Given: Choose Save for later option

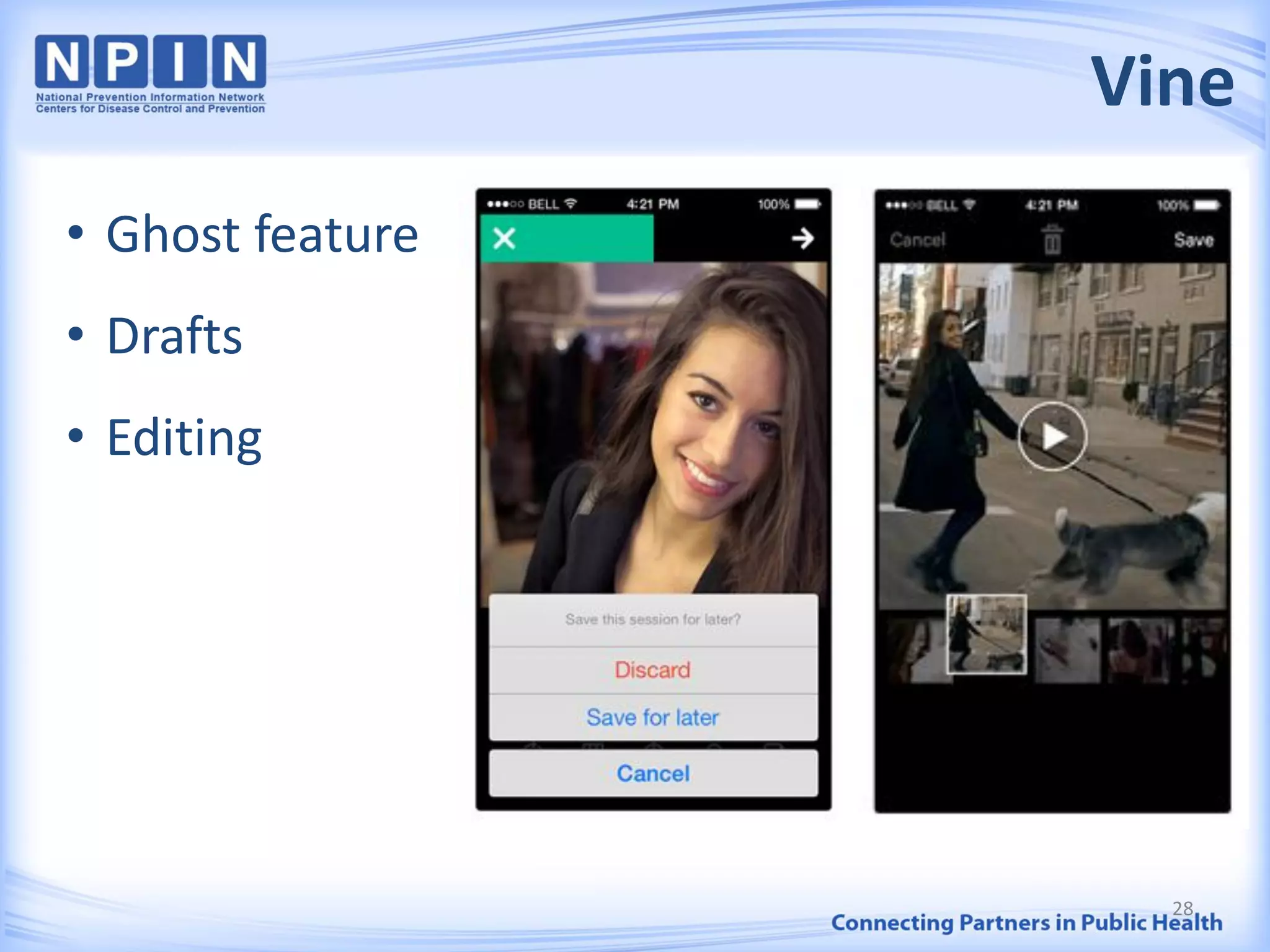Looking at the screenshot, I should (653, 718).
